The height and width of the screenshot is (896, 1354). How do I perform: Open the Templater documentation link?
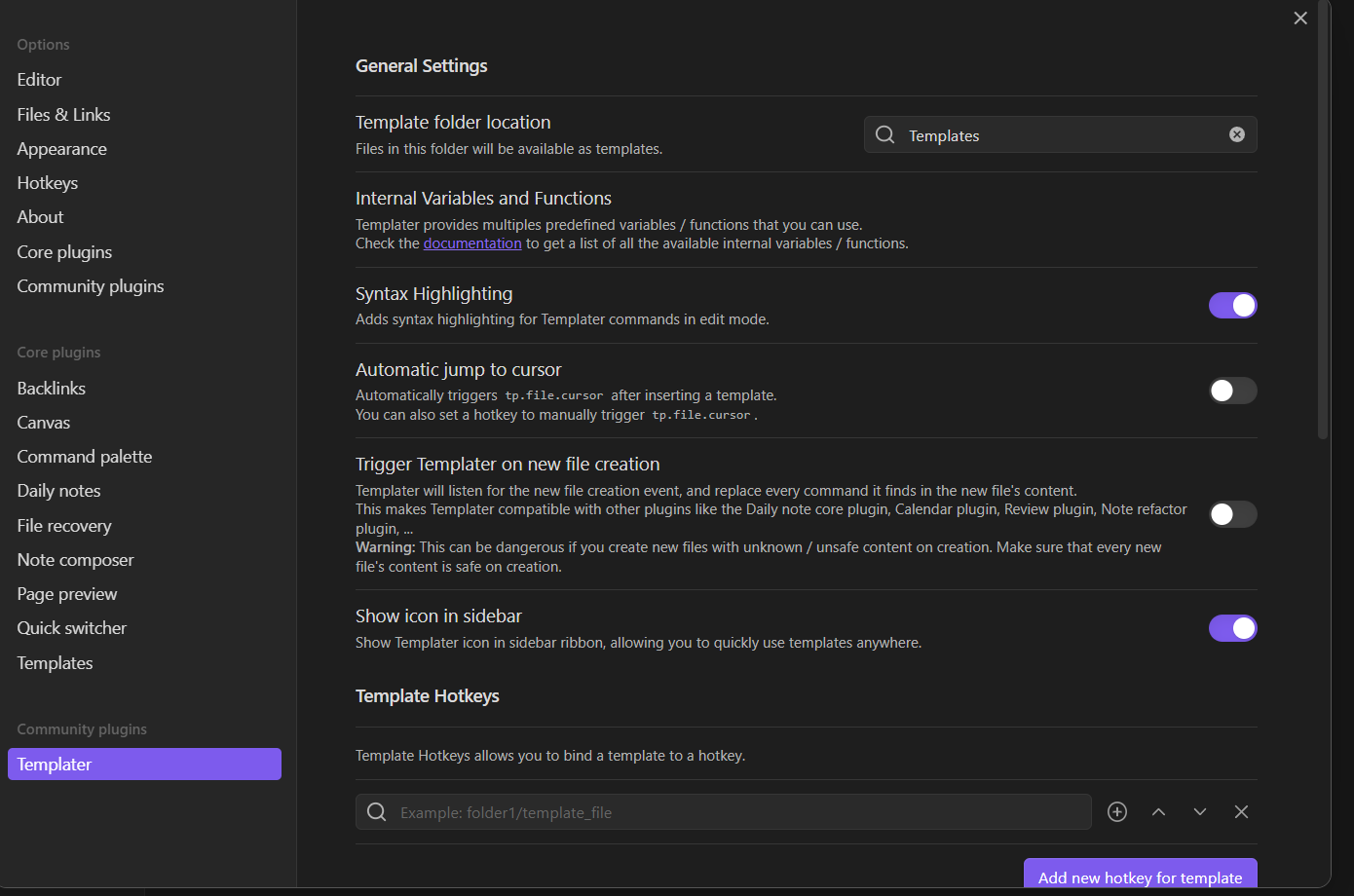click(x=472, y=243)
